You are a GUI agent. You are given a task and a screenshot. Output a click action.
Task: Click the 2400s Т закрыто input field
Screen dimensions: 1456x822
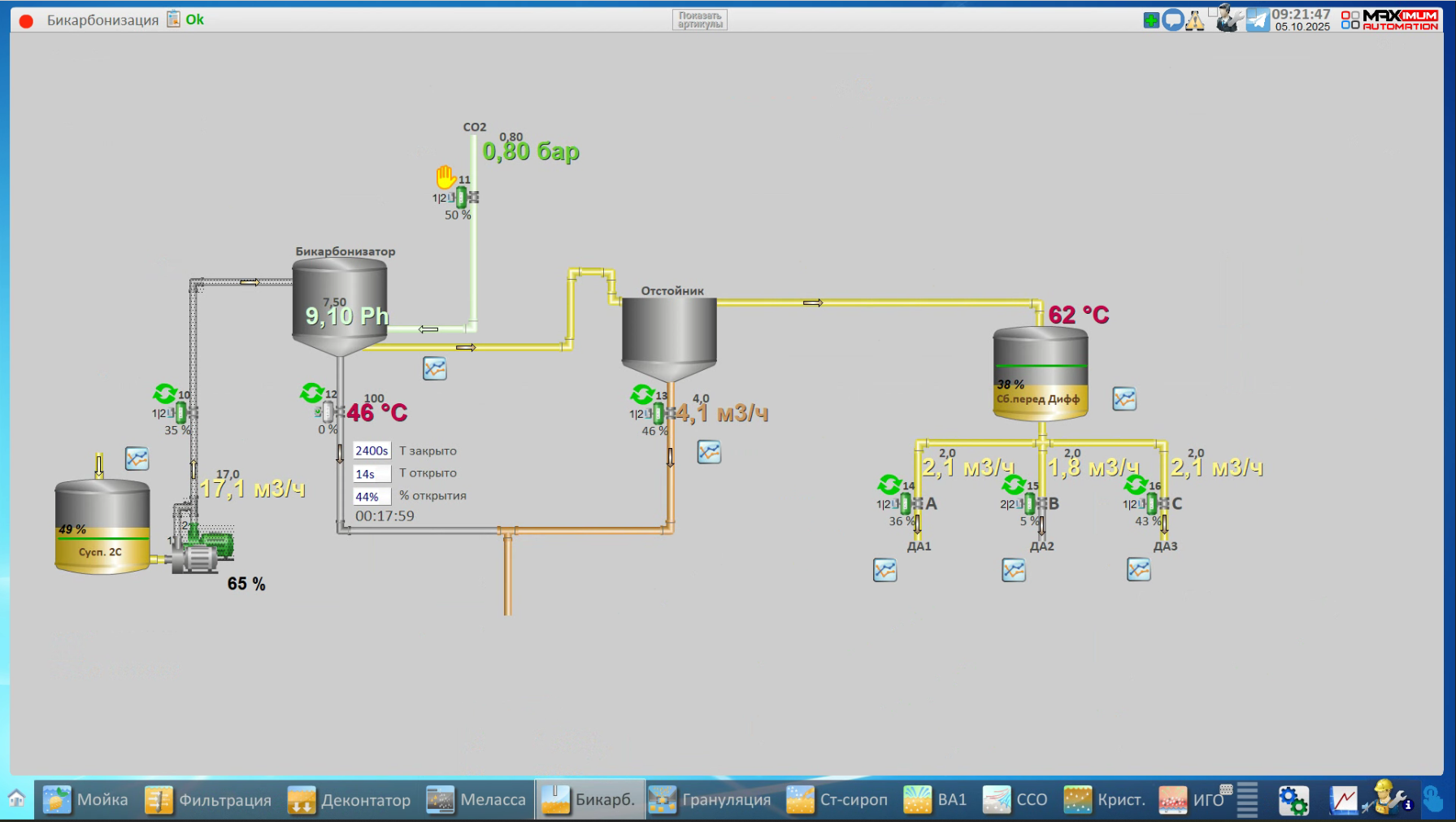coord(372,450)
